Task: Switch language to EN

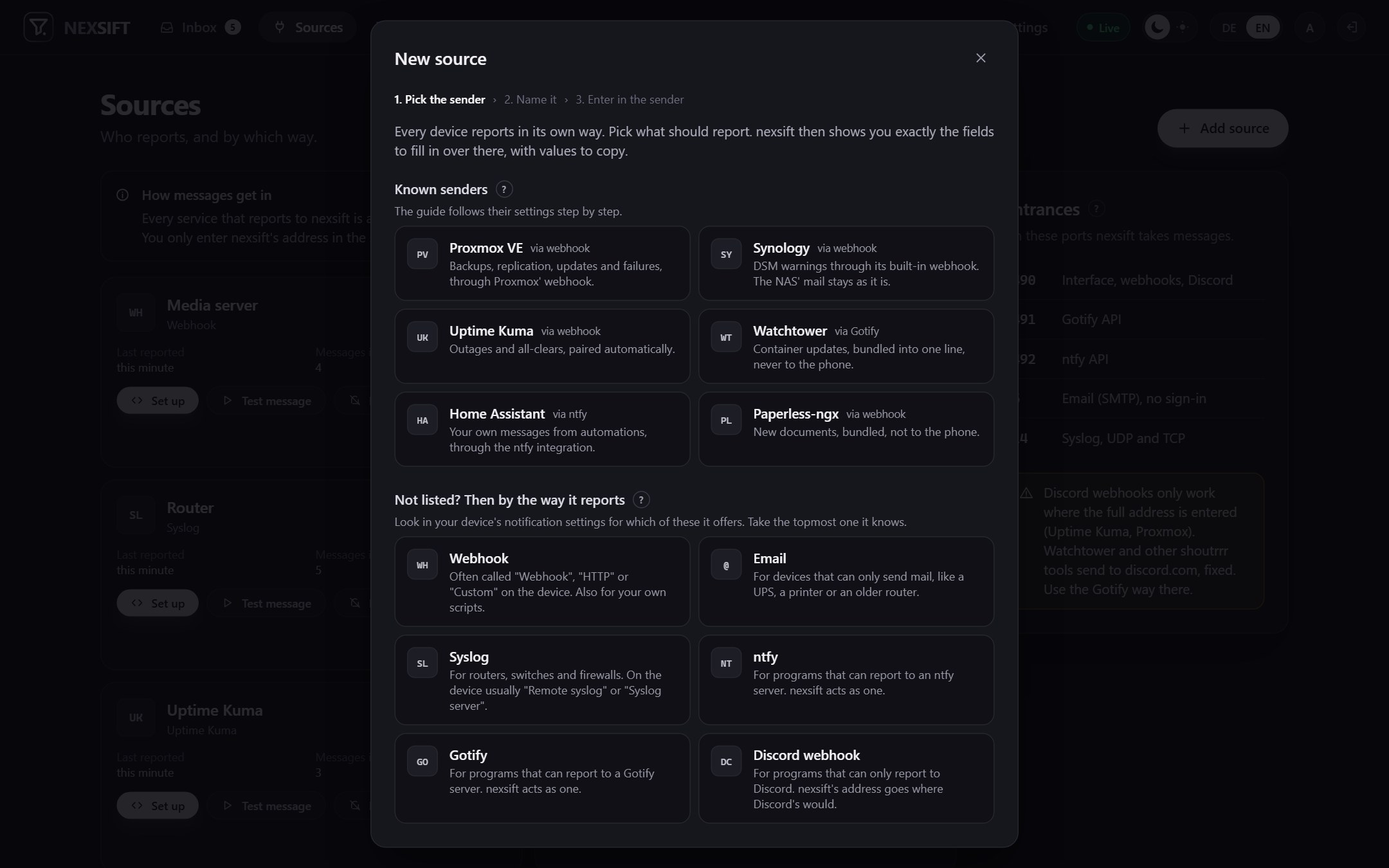Action: (1262, 28)
